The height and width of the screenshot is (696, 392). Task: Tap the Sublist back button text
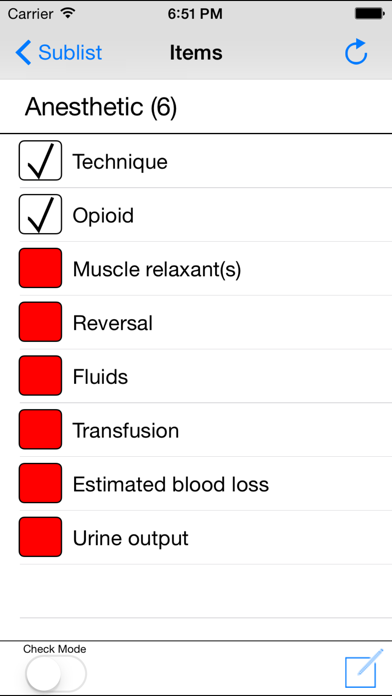point(70,53)
